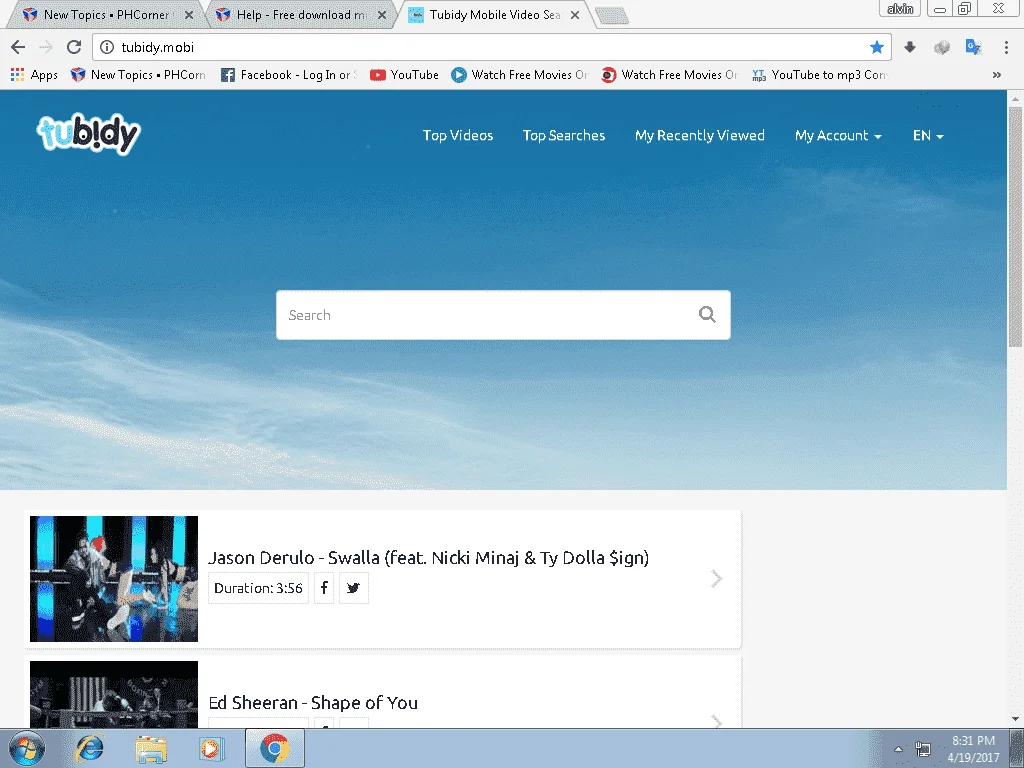Click the download arrow extension icon
Screen dimensions: 1024x768
910,47
